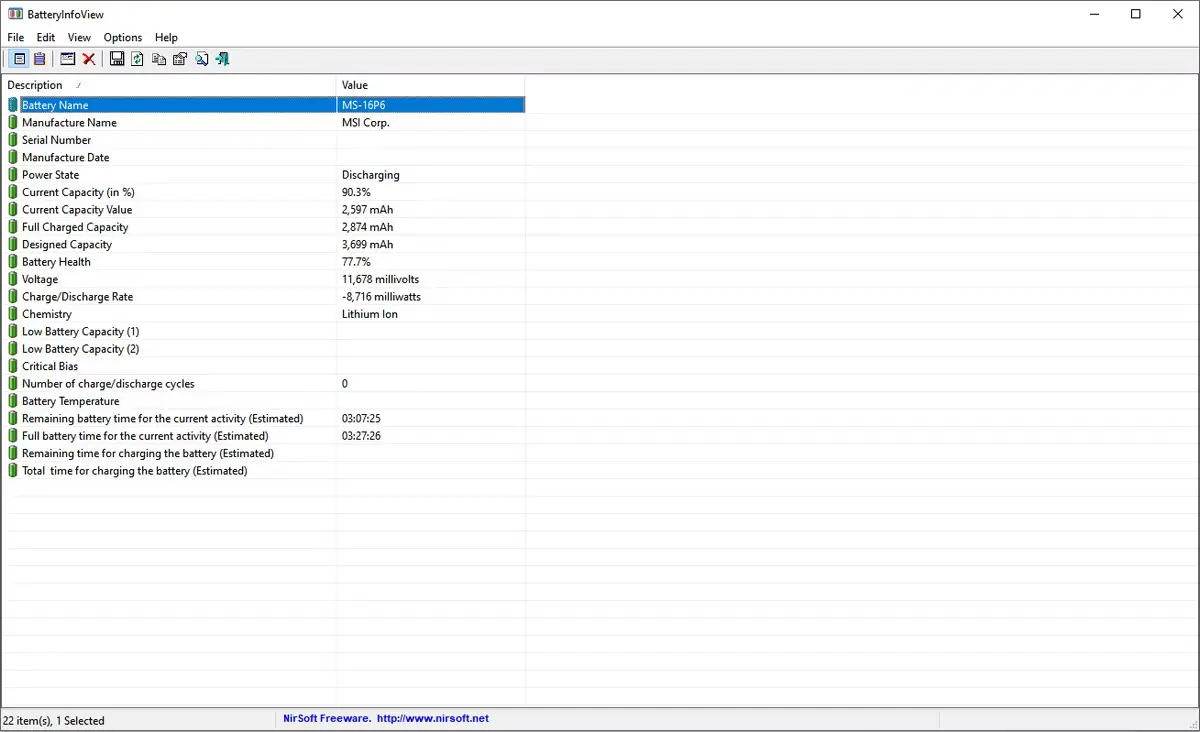The width and height of the screenshot is (1200, 732).
Task: Click the MSI Corp. value cell
Action: click(366, 122)
